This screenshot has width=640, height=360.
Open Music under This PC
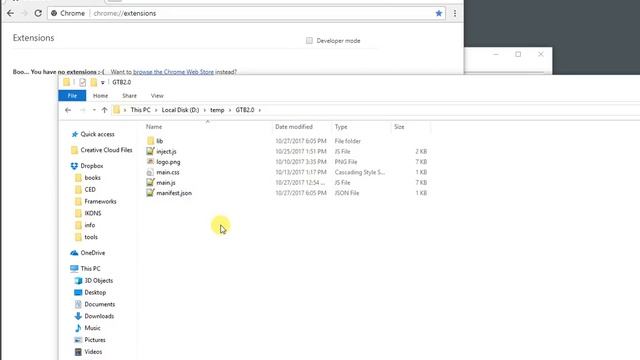click(92, 328)
